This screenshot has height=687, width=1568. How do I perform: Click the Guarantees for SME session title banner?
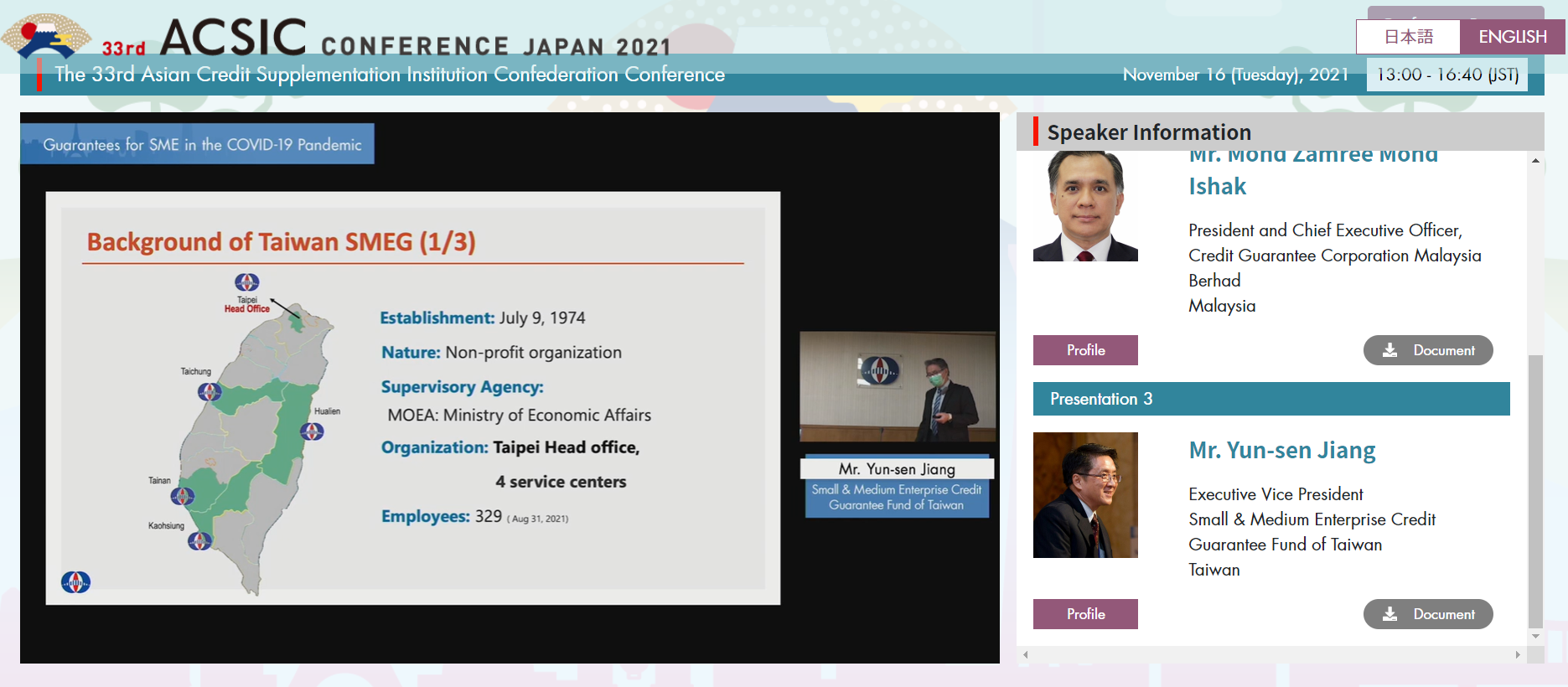pos(198,144)
